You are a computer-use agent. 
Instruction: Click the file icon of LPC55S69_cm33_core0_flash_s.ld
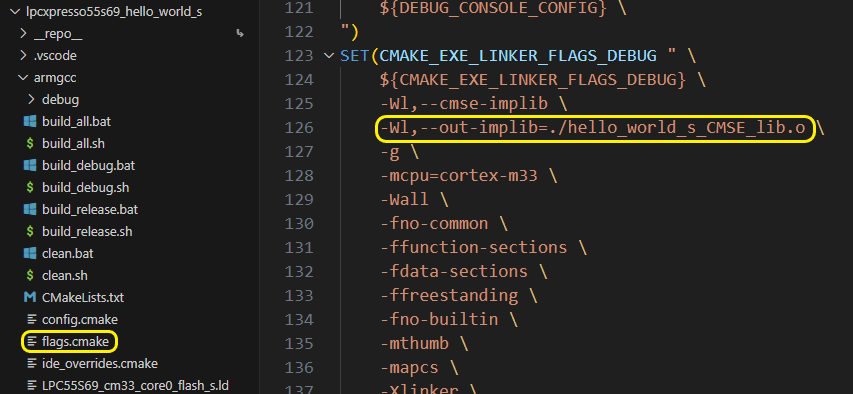click(x=32, y=386)
